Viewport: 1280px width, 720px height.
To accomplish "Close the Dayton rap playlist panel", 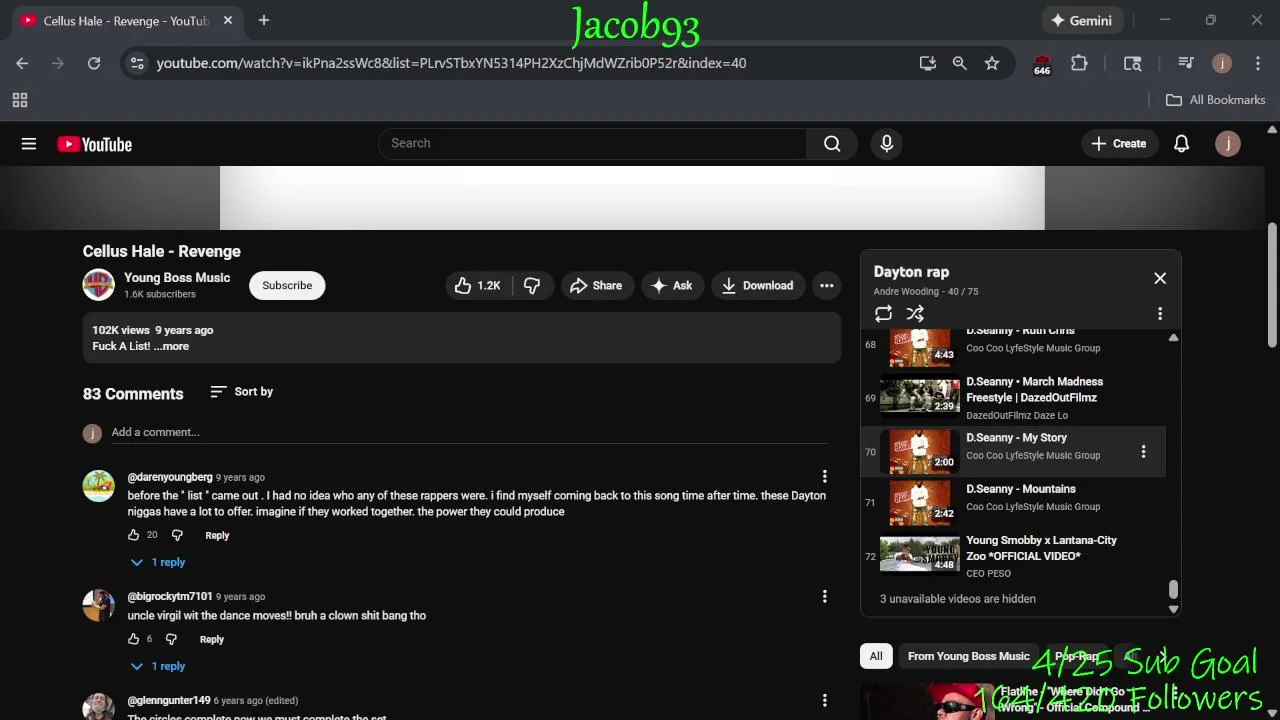I will coord(1160,278).
